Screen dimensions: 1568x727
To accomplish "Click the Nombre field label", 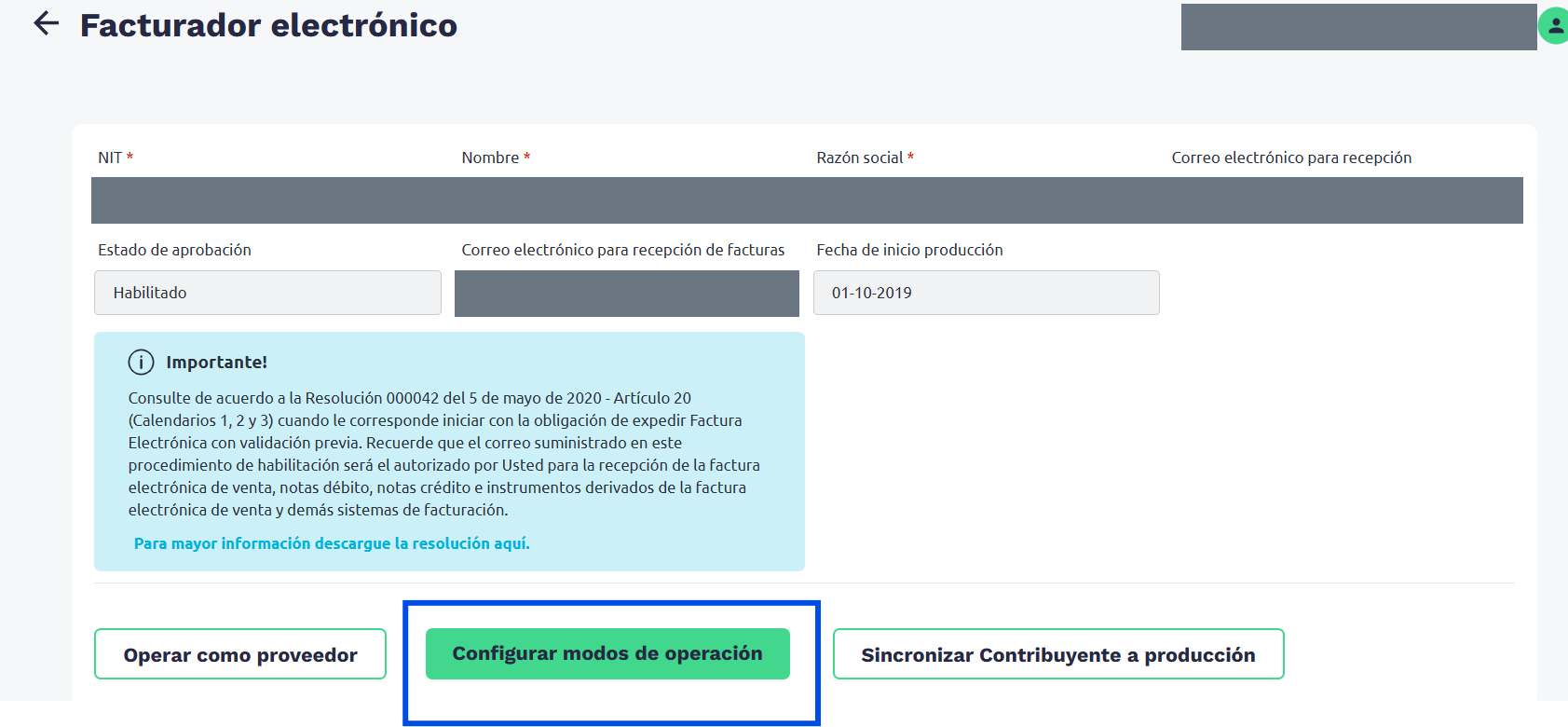I will (496, 158).
